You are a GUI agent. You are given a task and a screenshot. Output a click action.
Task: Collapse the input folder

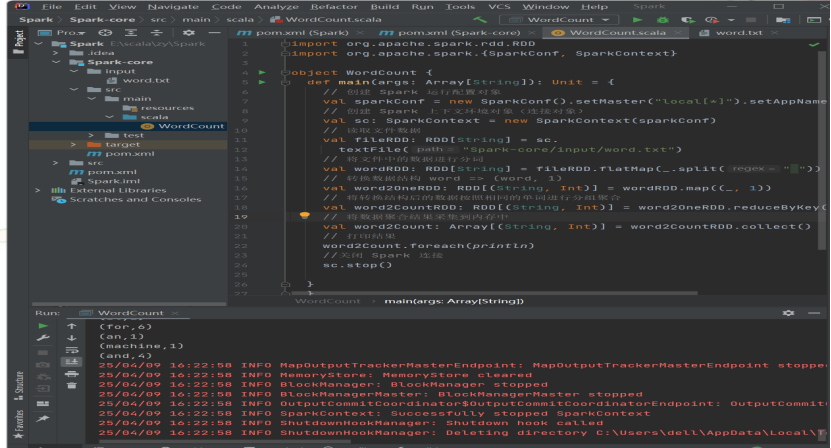(74, 71)
